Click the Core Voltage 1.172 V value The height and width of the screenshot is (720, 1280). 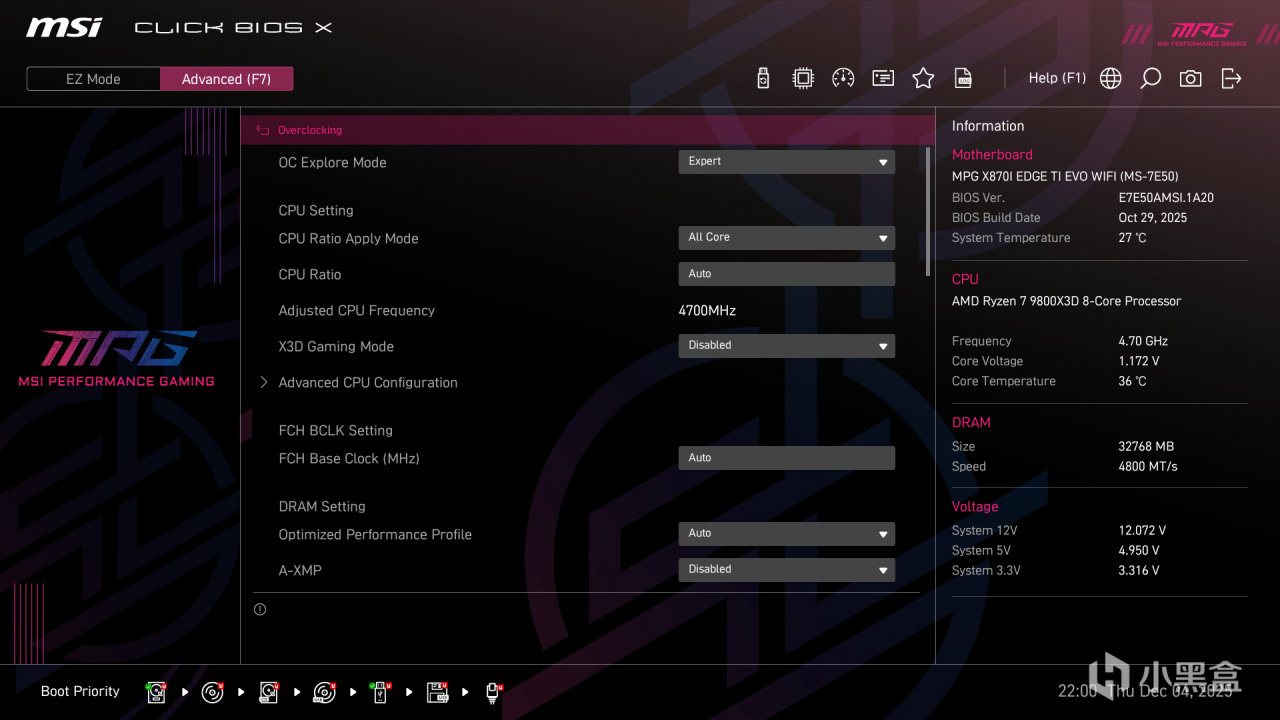[1139, 361]
